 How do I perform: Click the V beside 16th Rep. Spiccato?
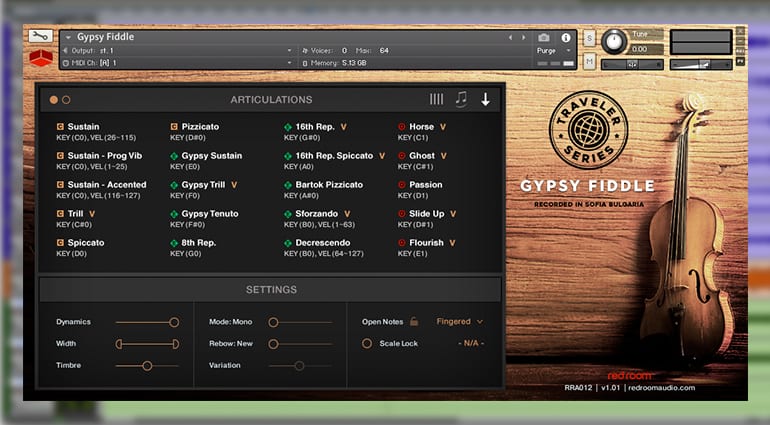pyautogui.click(x=382, y=156)
